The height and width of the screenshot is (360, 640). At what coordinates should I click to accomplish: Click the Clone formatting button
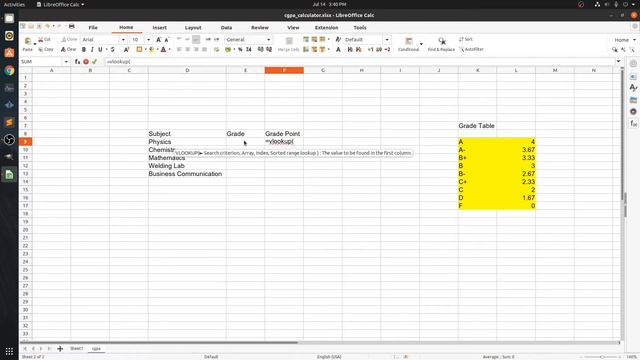(x=69, y=40)
